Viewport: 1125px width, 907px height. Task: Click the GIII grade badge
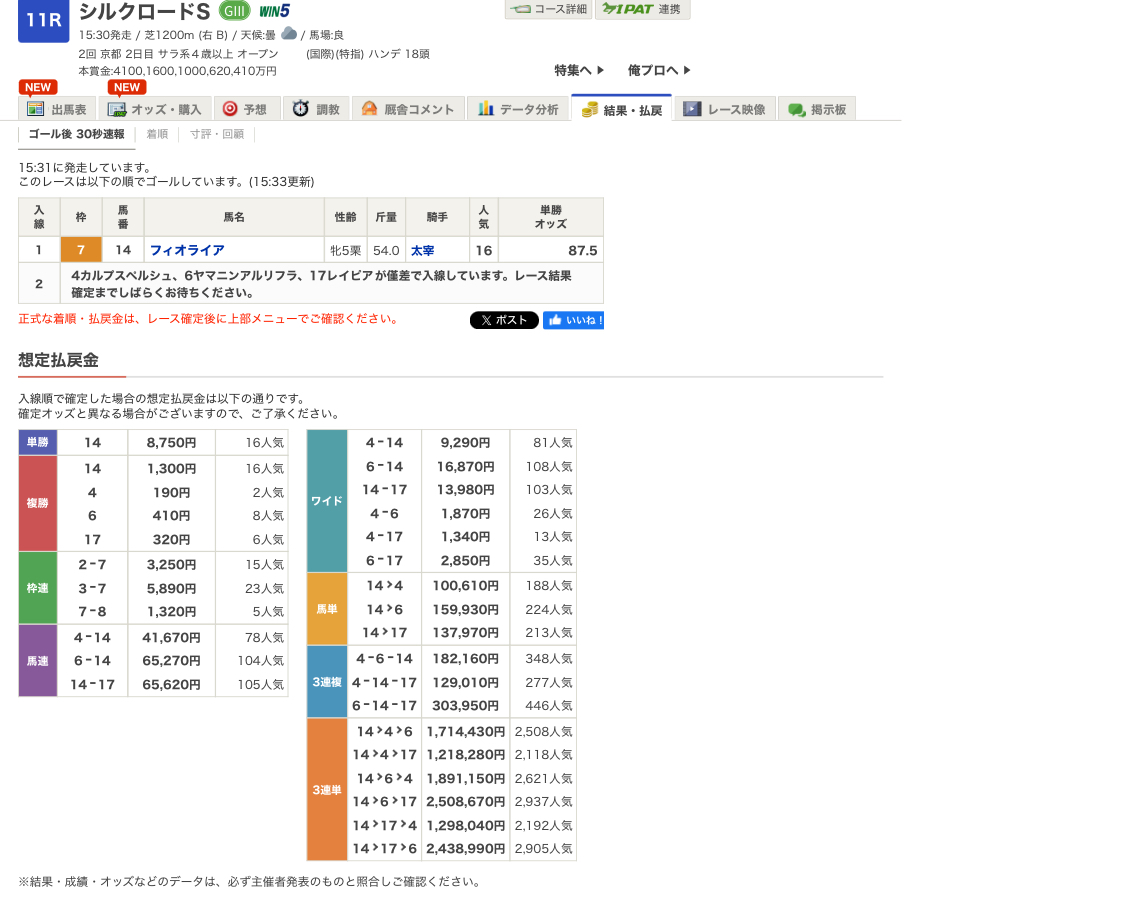234,12
